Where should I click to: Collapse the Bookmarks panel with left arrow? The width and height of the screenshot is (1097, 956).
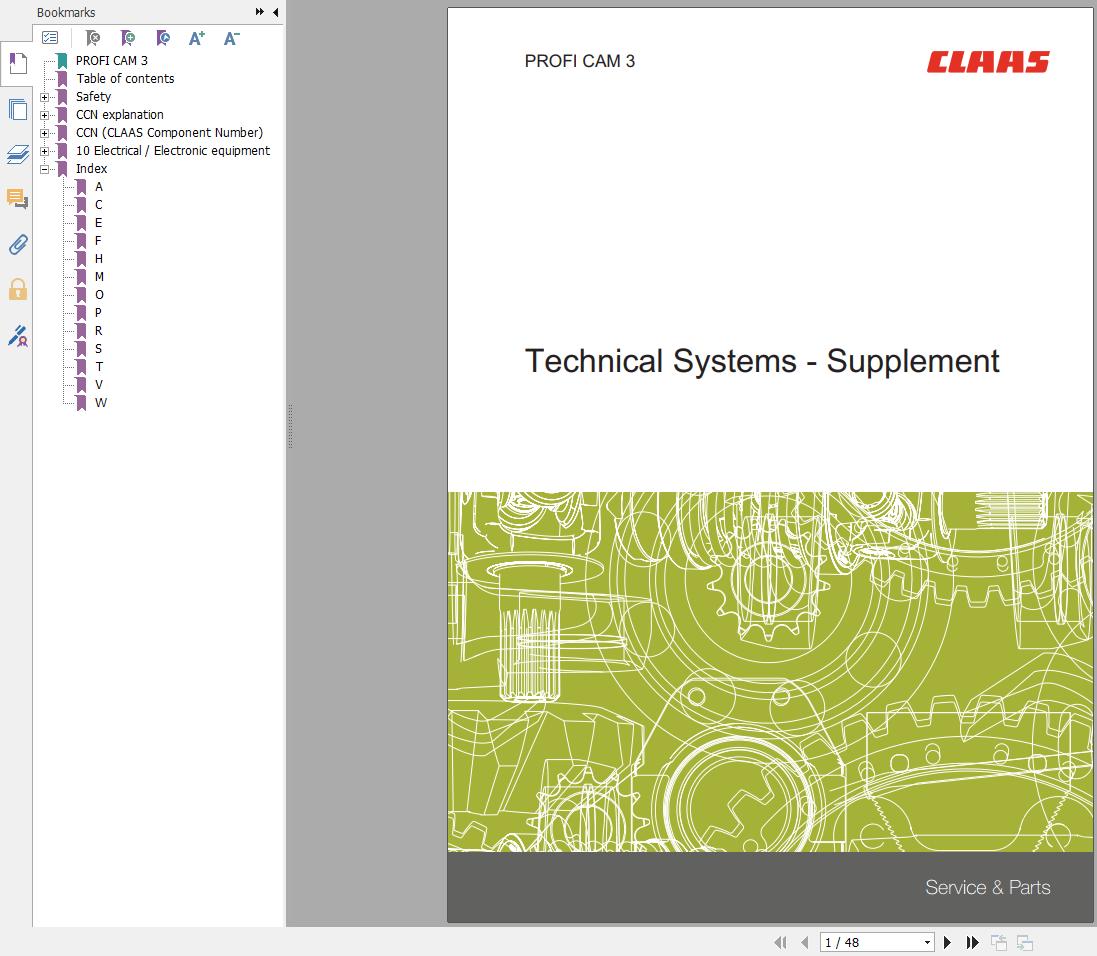[x=276, y=12]
